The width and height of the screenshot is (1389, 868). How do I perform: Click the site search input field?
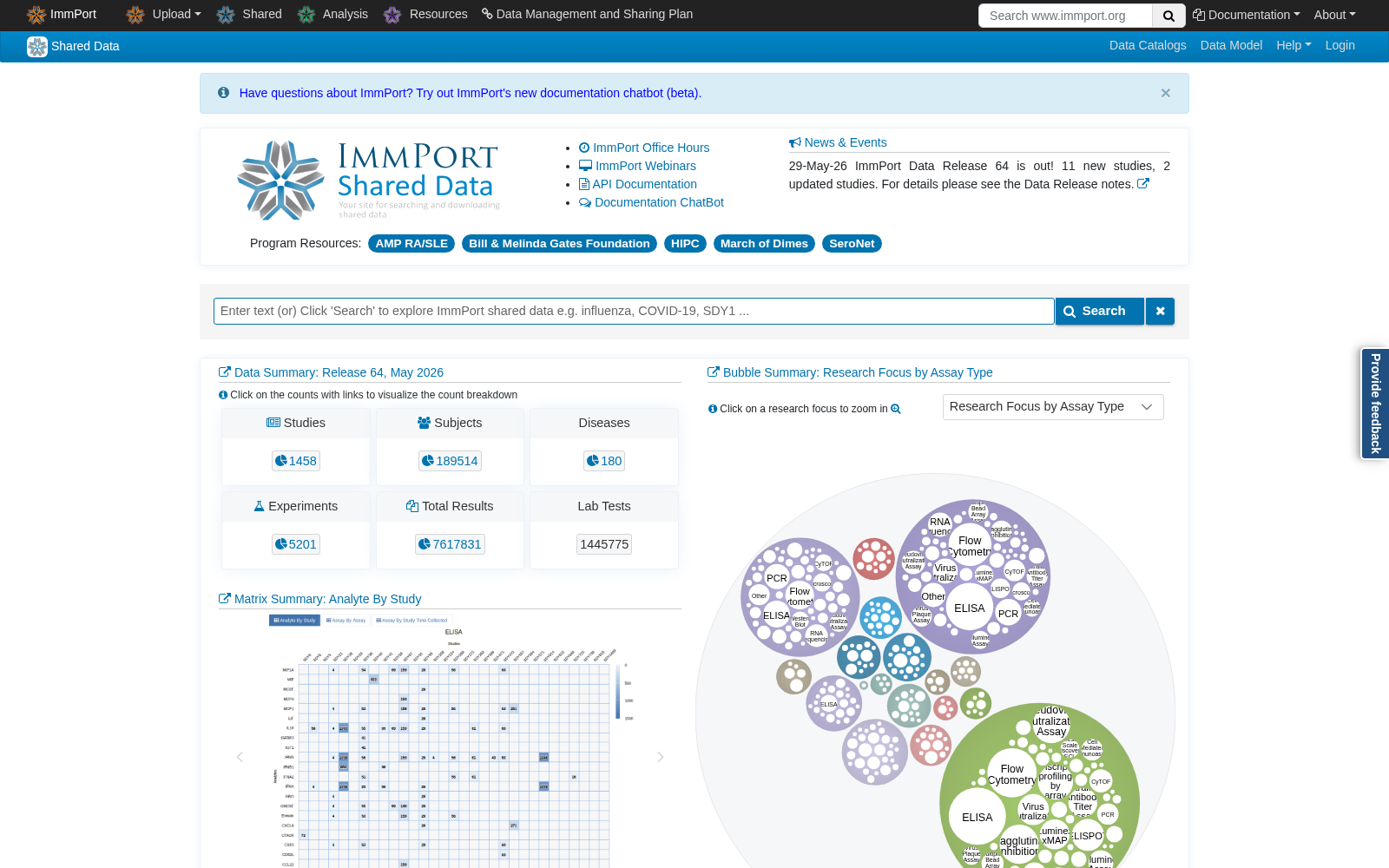(x=1065, y=16)
